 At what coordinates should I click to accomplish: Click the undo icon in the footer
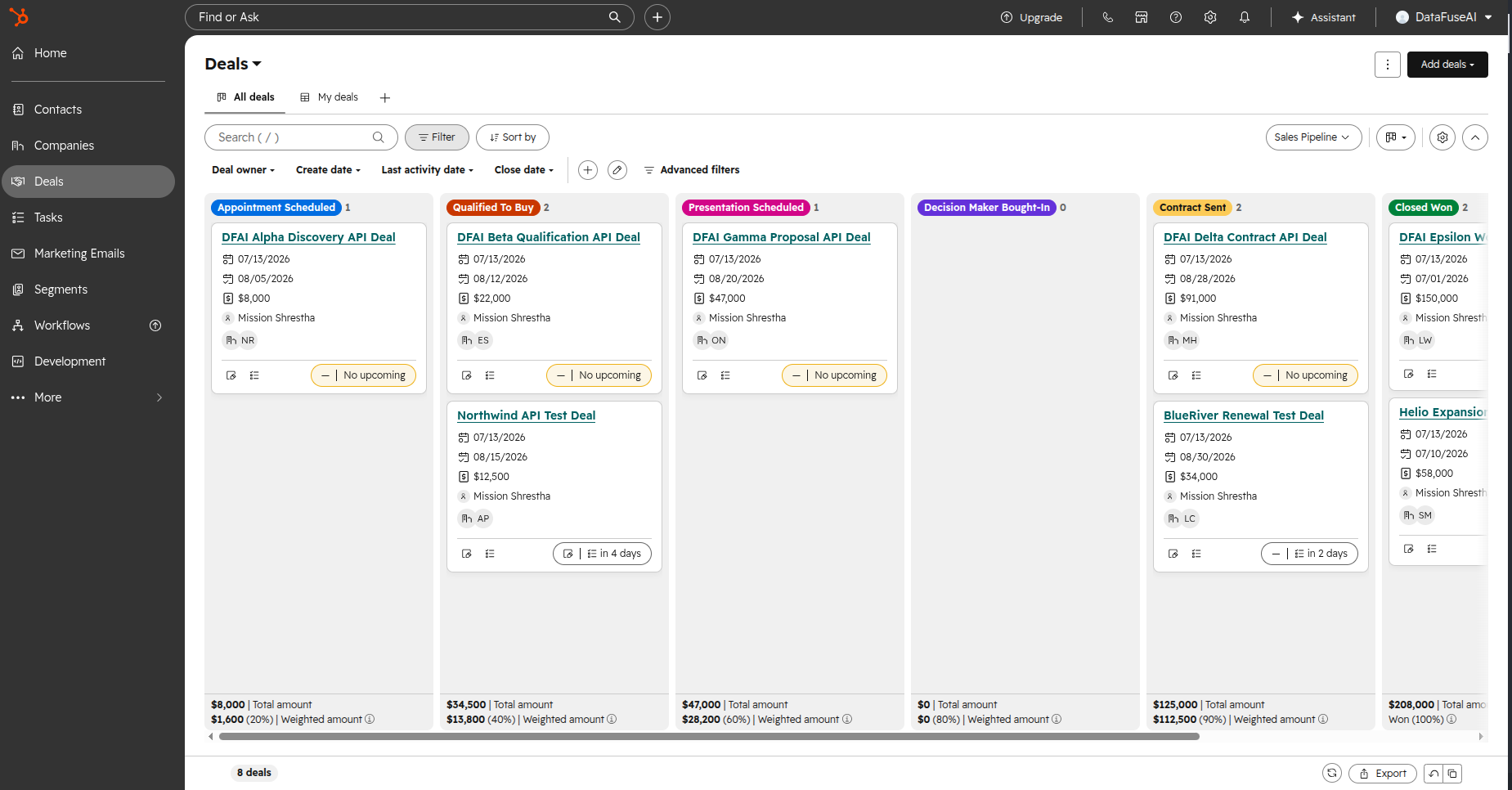click(1433, 773)
